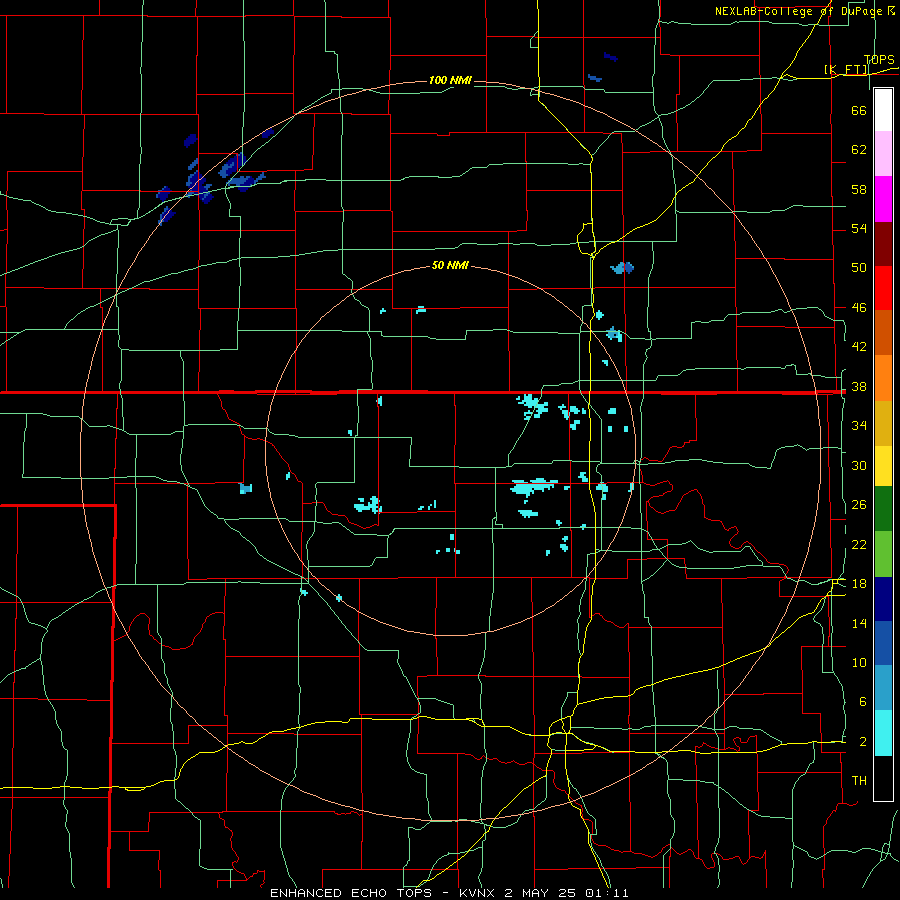Pick the magenta color band in the legend
Viewport: 900px width, 900px height.
pos(883,199)
